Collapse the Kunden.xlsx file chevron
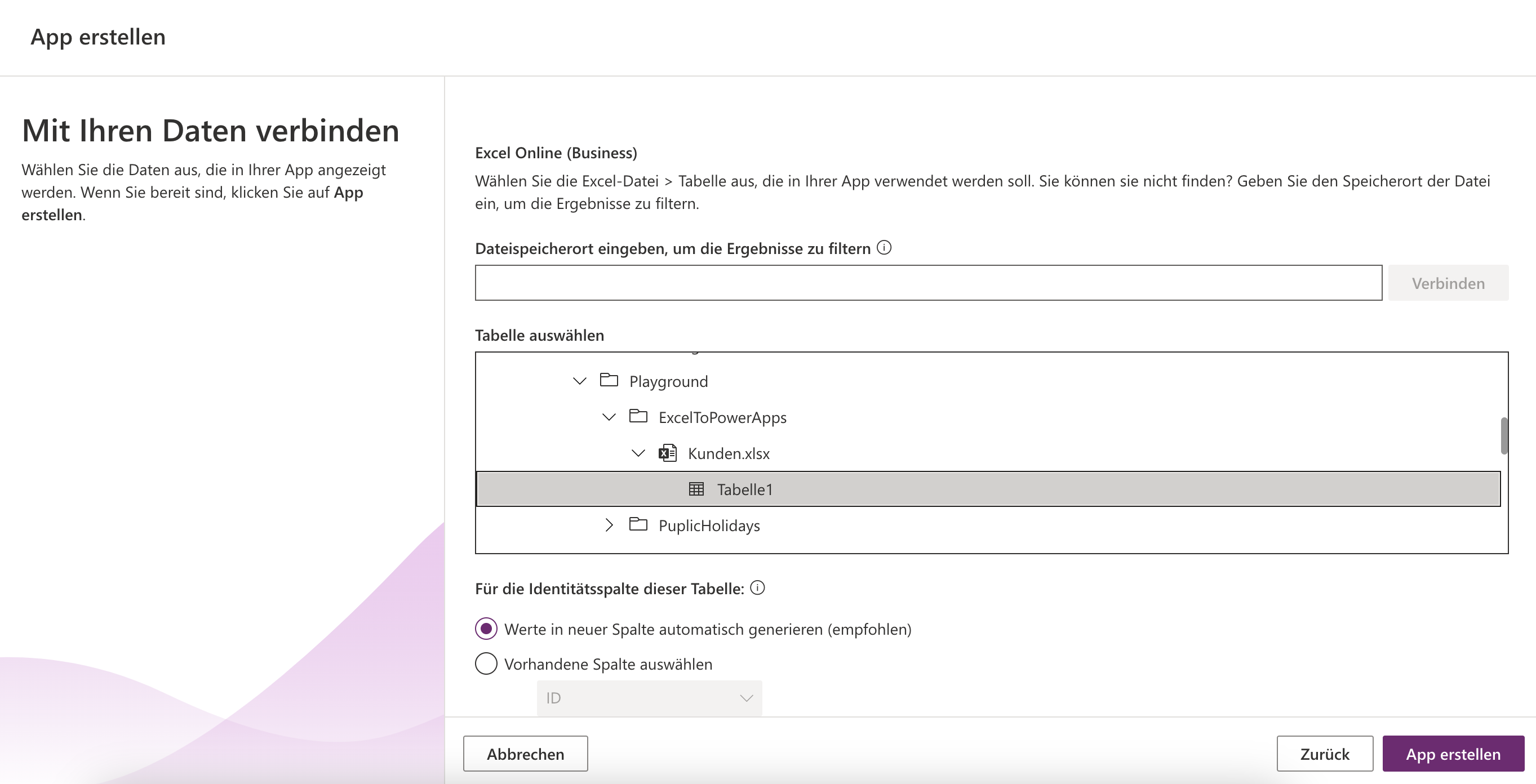The height and width of the screenshot is (784, 1536). click(x=638, y=453)
